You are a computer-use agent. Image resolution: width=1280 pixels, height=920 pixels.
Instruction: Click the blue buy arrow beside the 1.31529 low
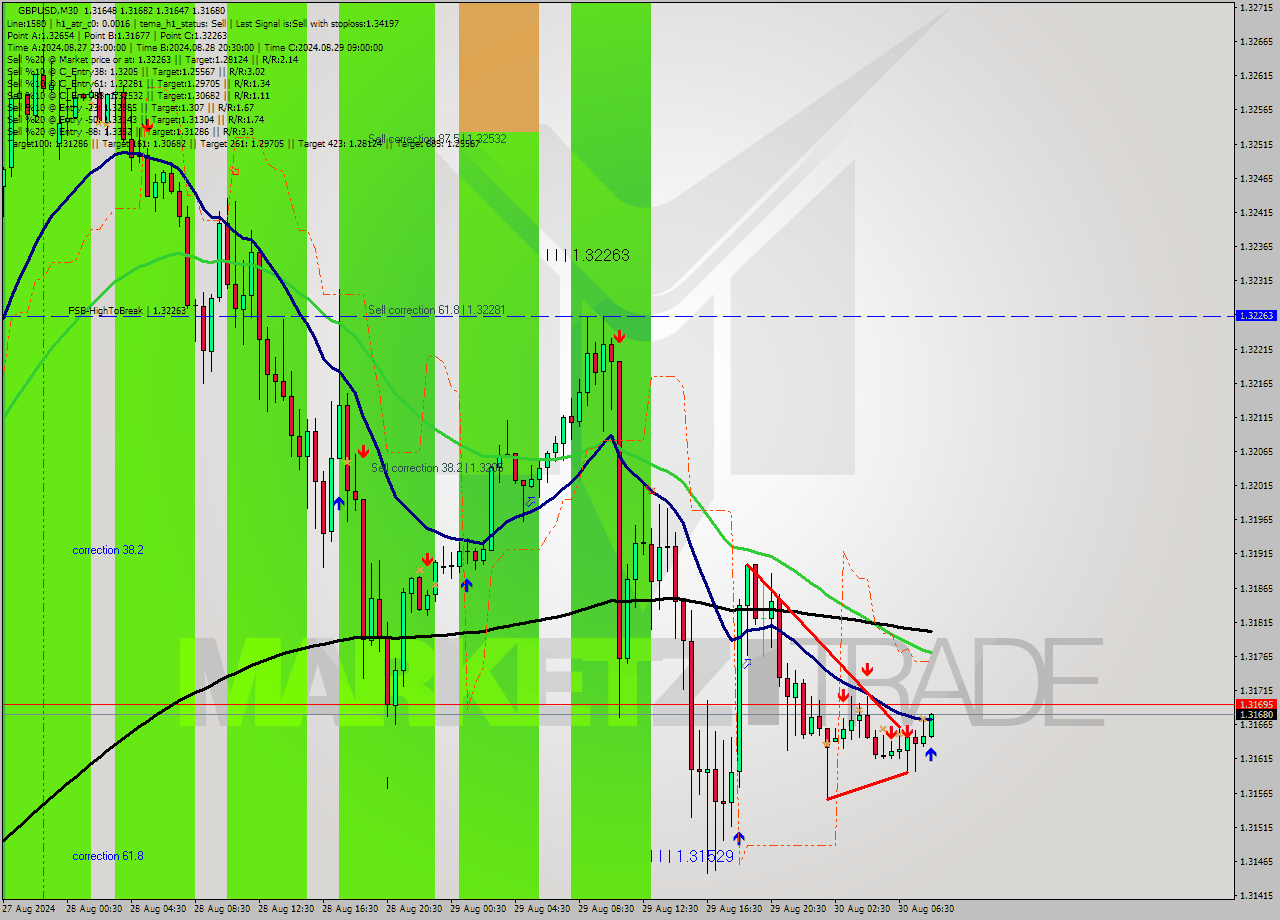pyautogui.click(x=739, y=838)
